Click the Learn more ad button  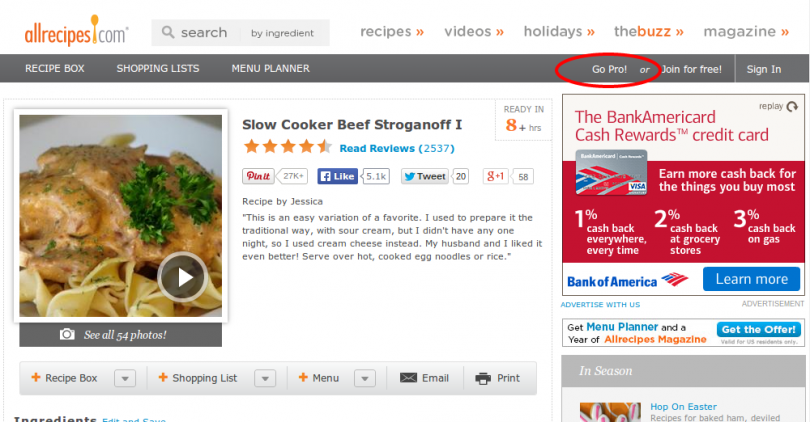(x=751, y=279)
